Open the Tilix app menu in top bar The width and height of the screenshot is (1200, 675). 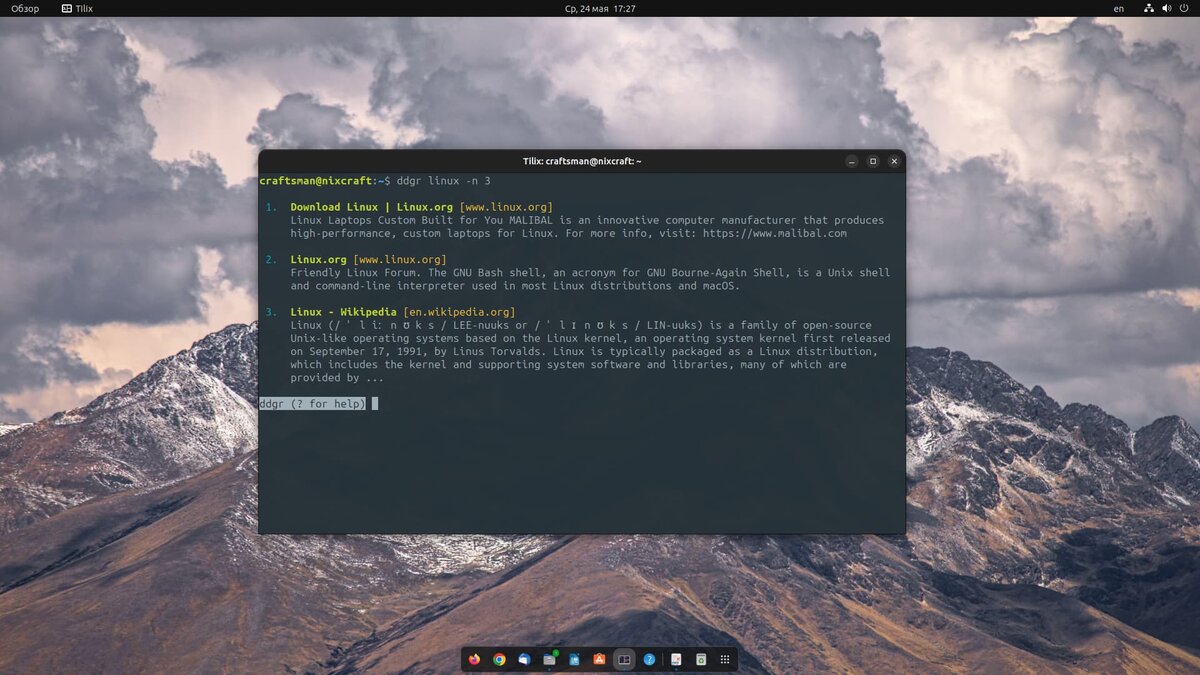coord(77,8)
